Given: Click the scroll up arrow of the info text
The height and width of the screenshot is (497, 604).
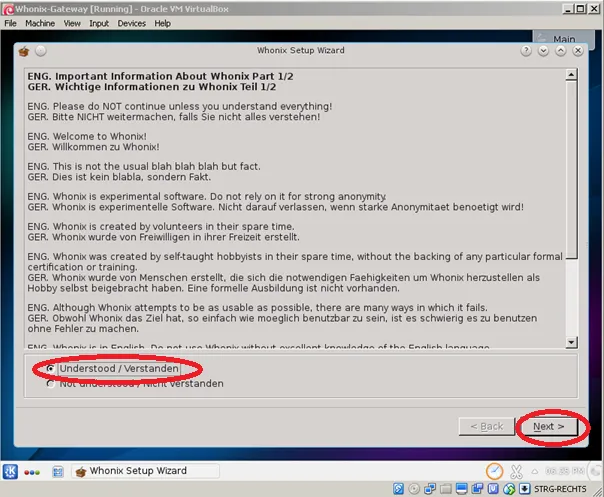Looking at the screenshot, I should click(x=571, y=75).
